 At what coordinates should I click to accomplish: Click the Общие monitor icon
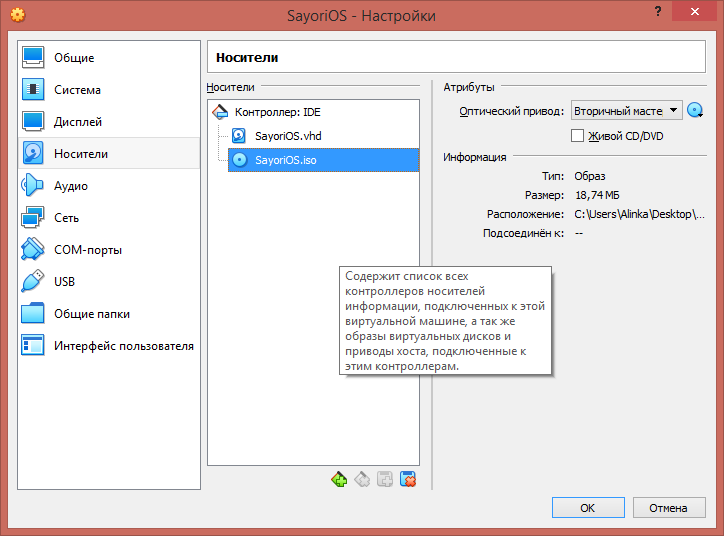coord(33,58)
